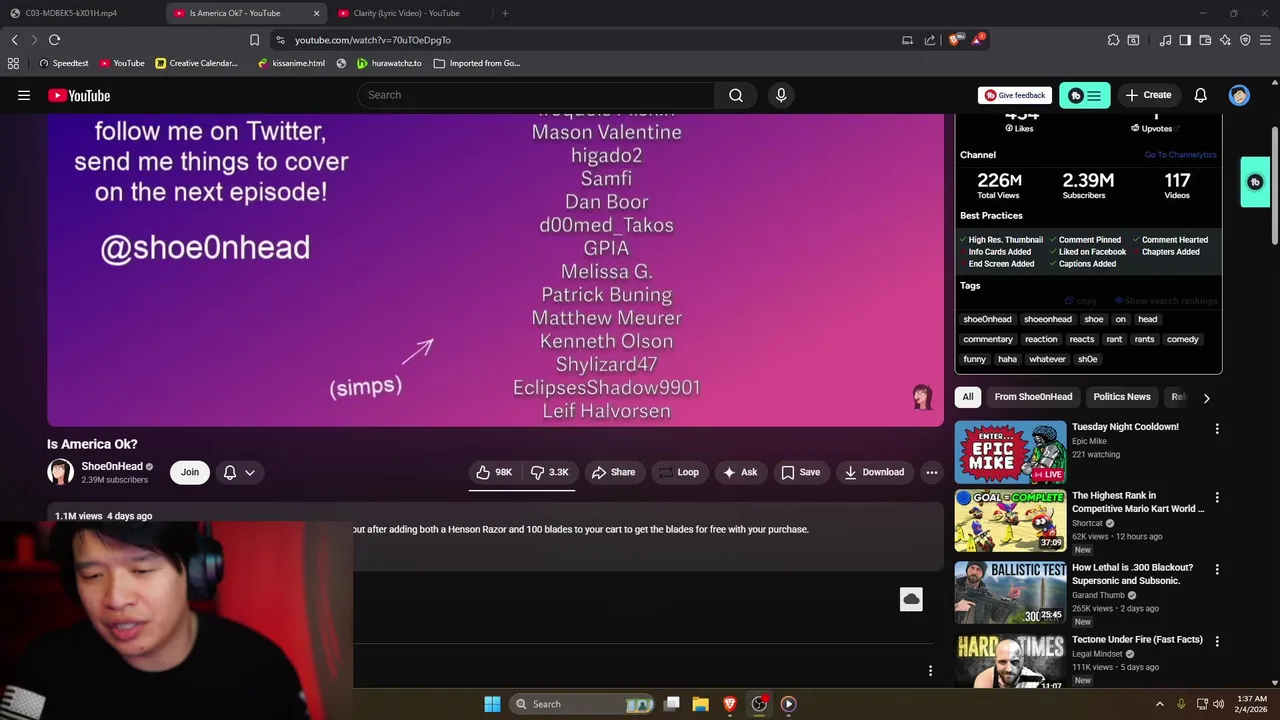The width and height of the screenshot is (1280, 720).
Task: Go back in browser history
Action: 14,40
